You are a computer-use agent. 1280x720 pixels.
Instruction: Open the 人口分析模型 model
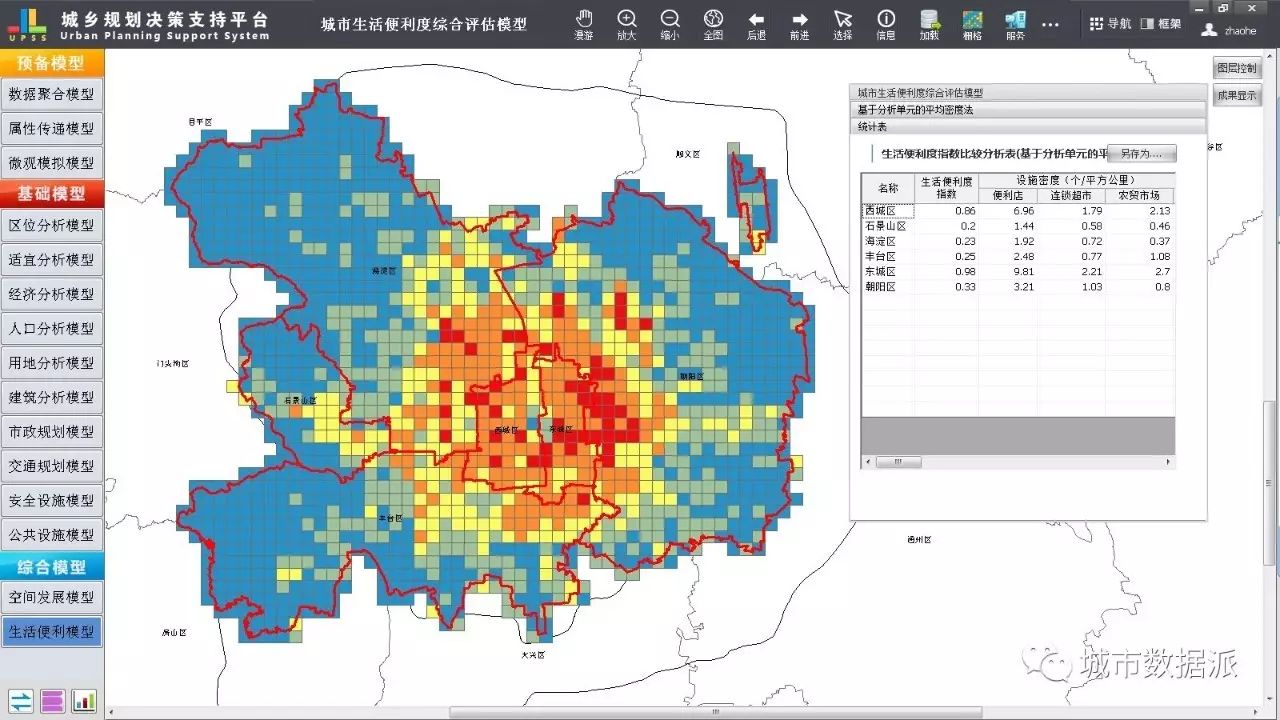[52, 328]
